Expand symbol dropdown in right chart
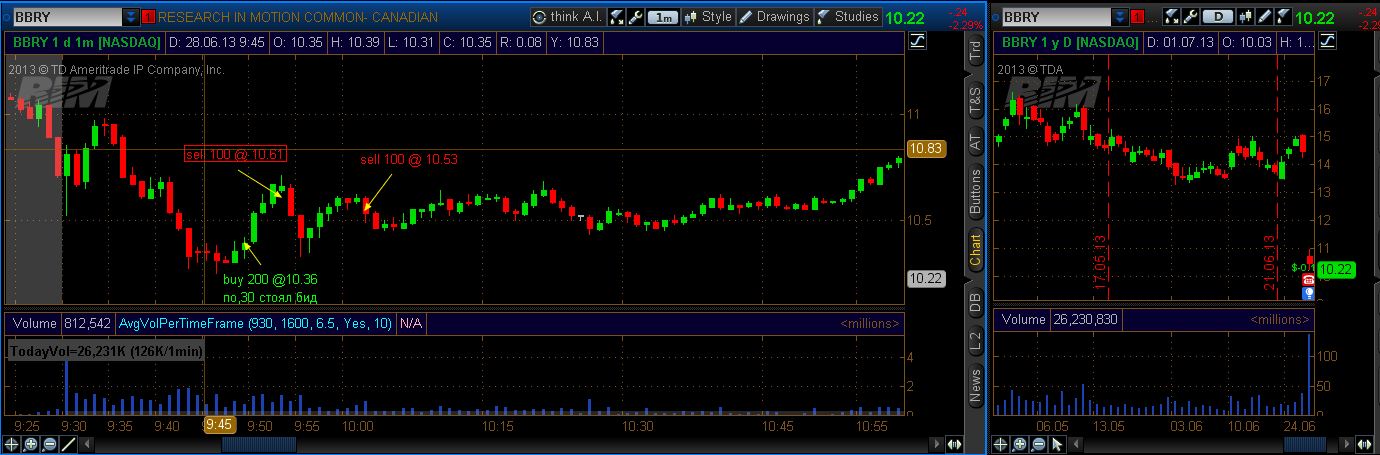The width and height of the screenshot is (1380, 455). (x=1120, y=17)
